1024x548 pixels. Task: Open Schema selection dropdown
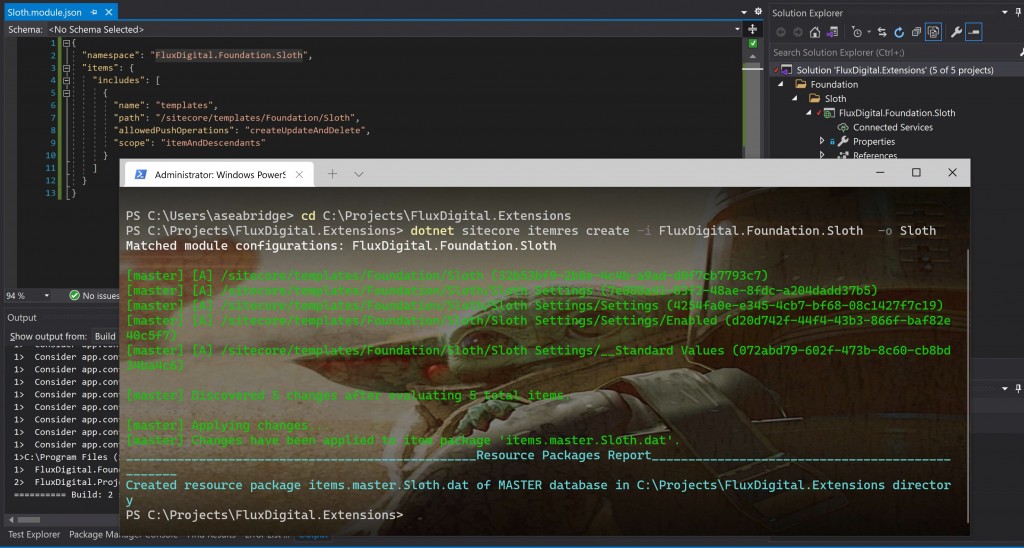pyautogui.click(x=738, y=29)
